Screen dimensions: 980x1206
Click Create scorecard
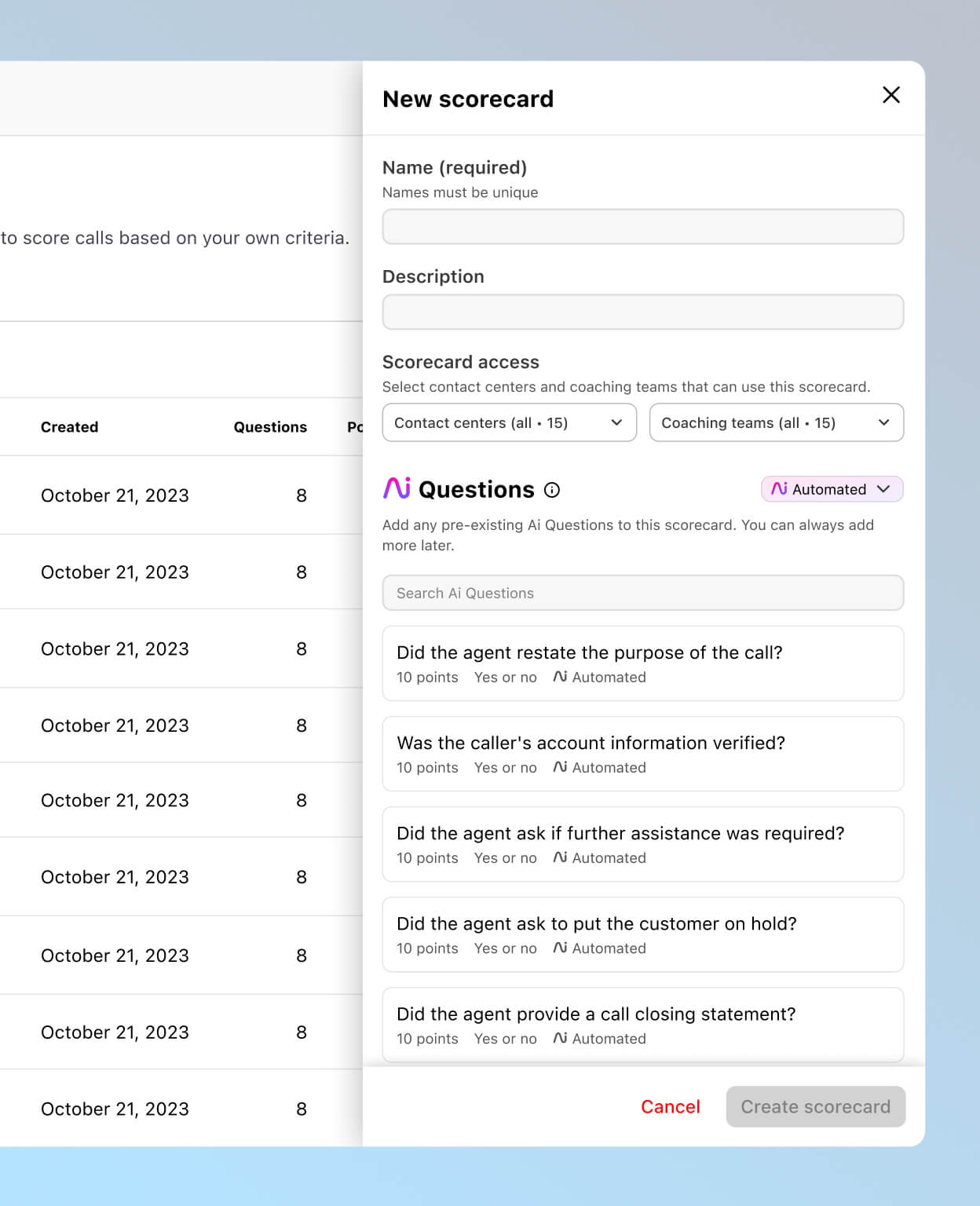tap(815, 1106)
